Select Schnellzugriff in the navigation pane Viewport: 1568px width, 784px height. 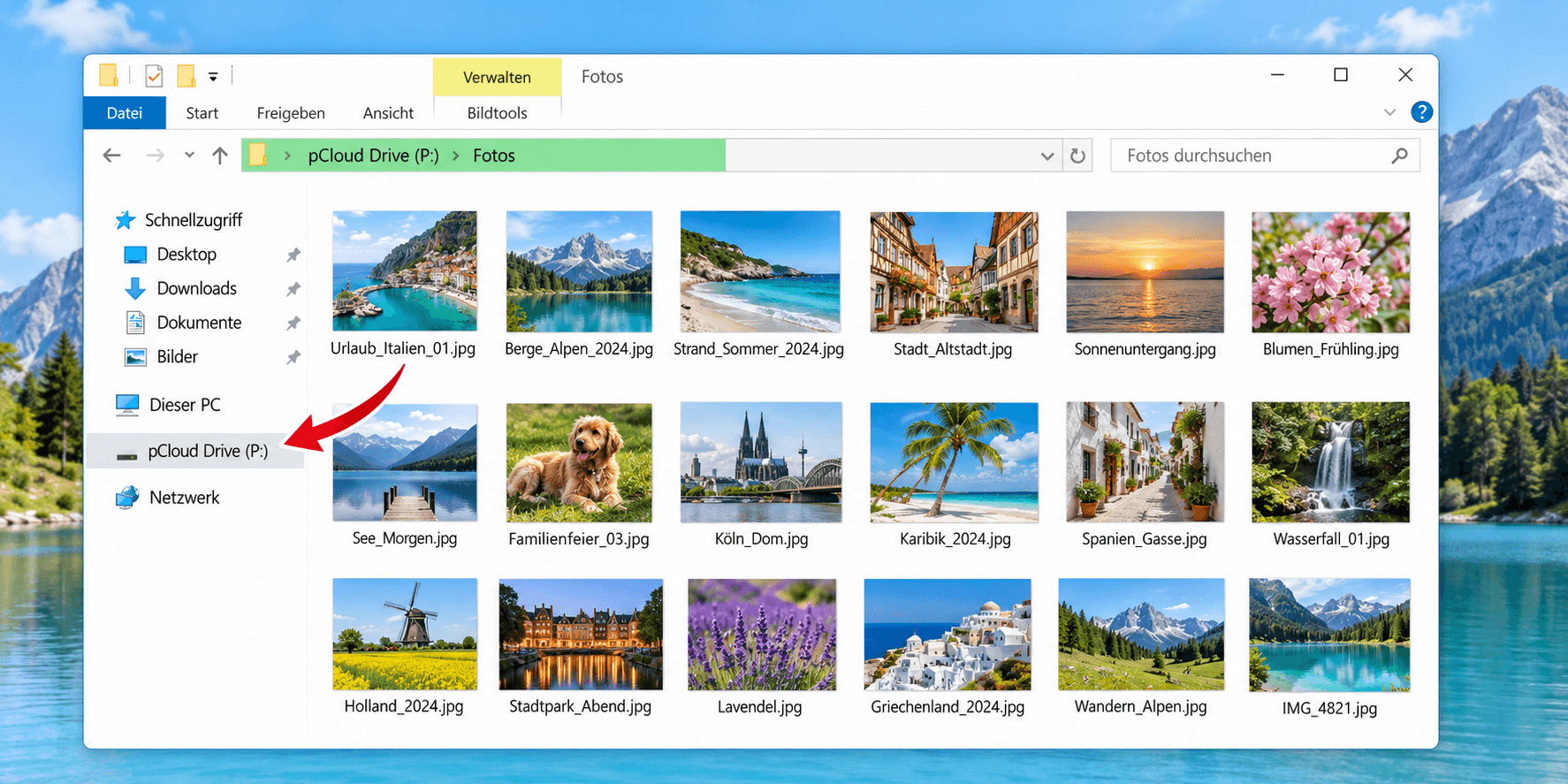click(194, 220)
